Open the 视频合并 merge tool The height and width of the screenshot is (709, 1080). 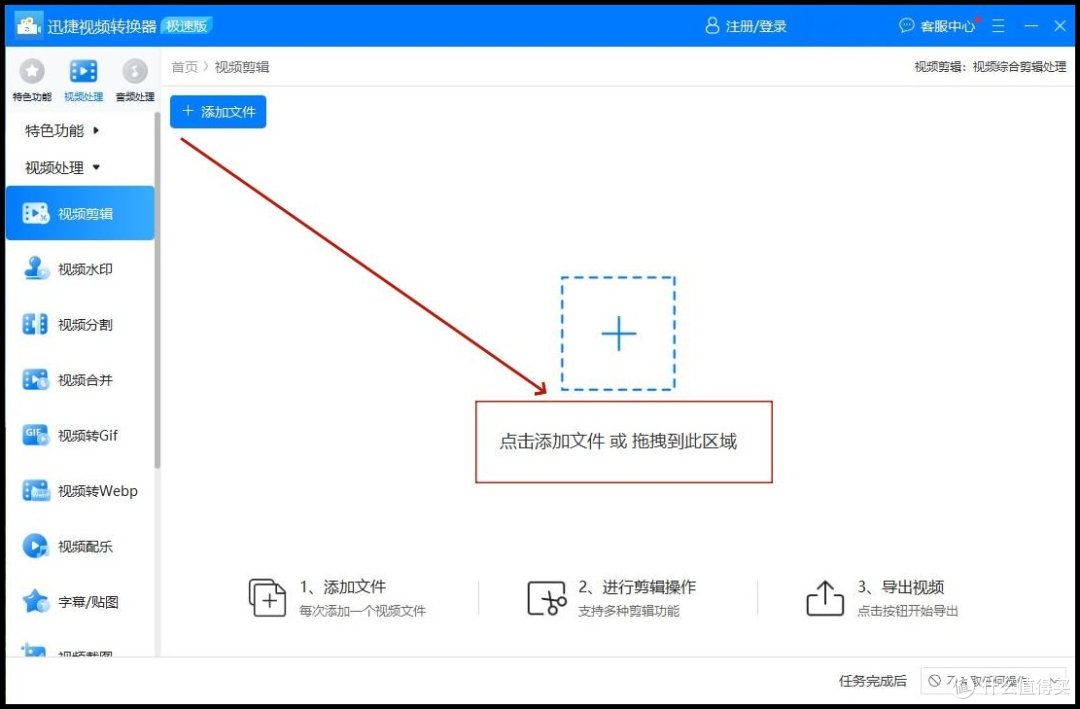pyautogui.click(x=80, y=380)
